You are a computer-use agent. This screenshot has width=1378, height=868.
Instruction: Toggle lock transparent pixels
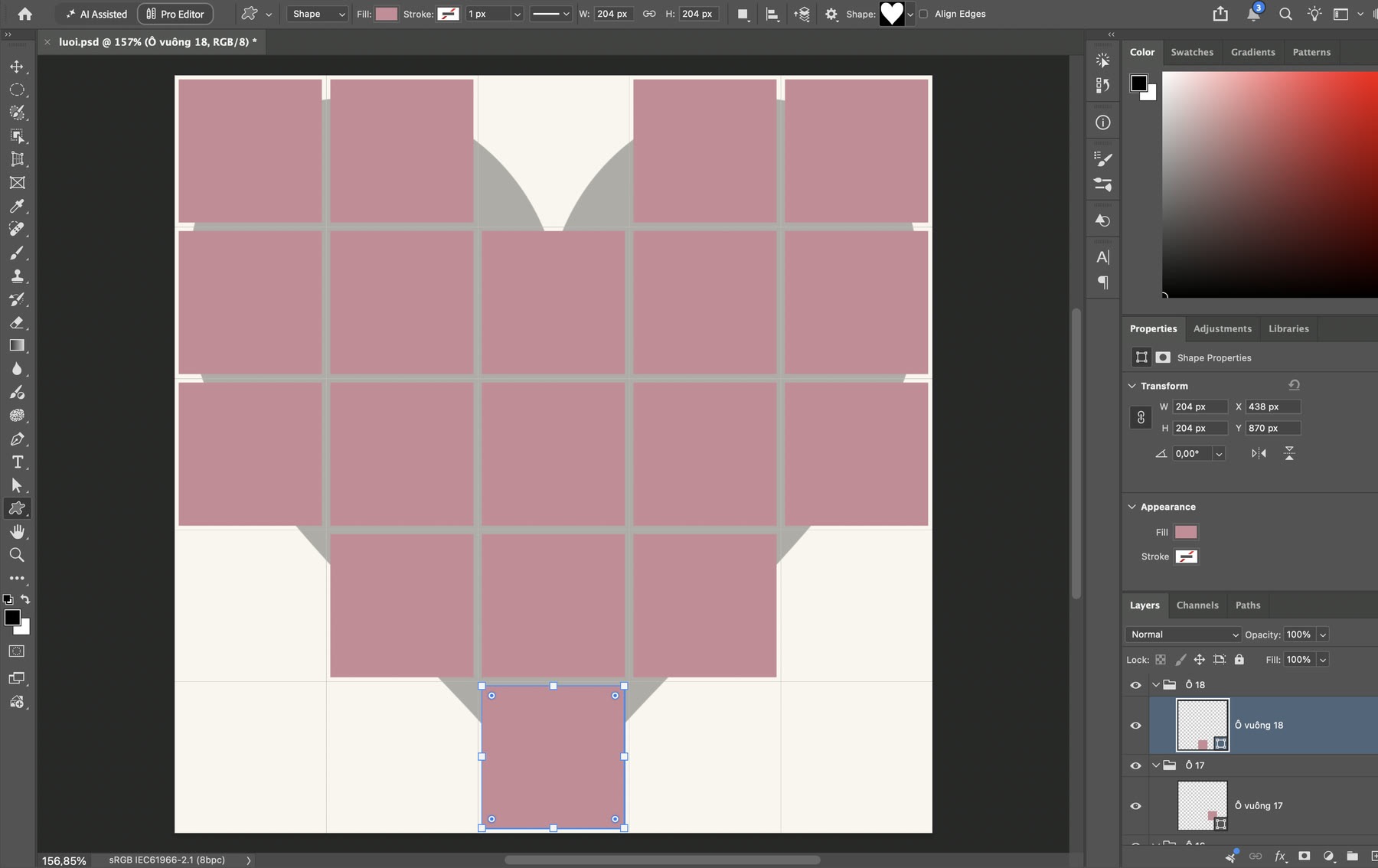1161,660
